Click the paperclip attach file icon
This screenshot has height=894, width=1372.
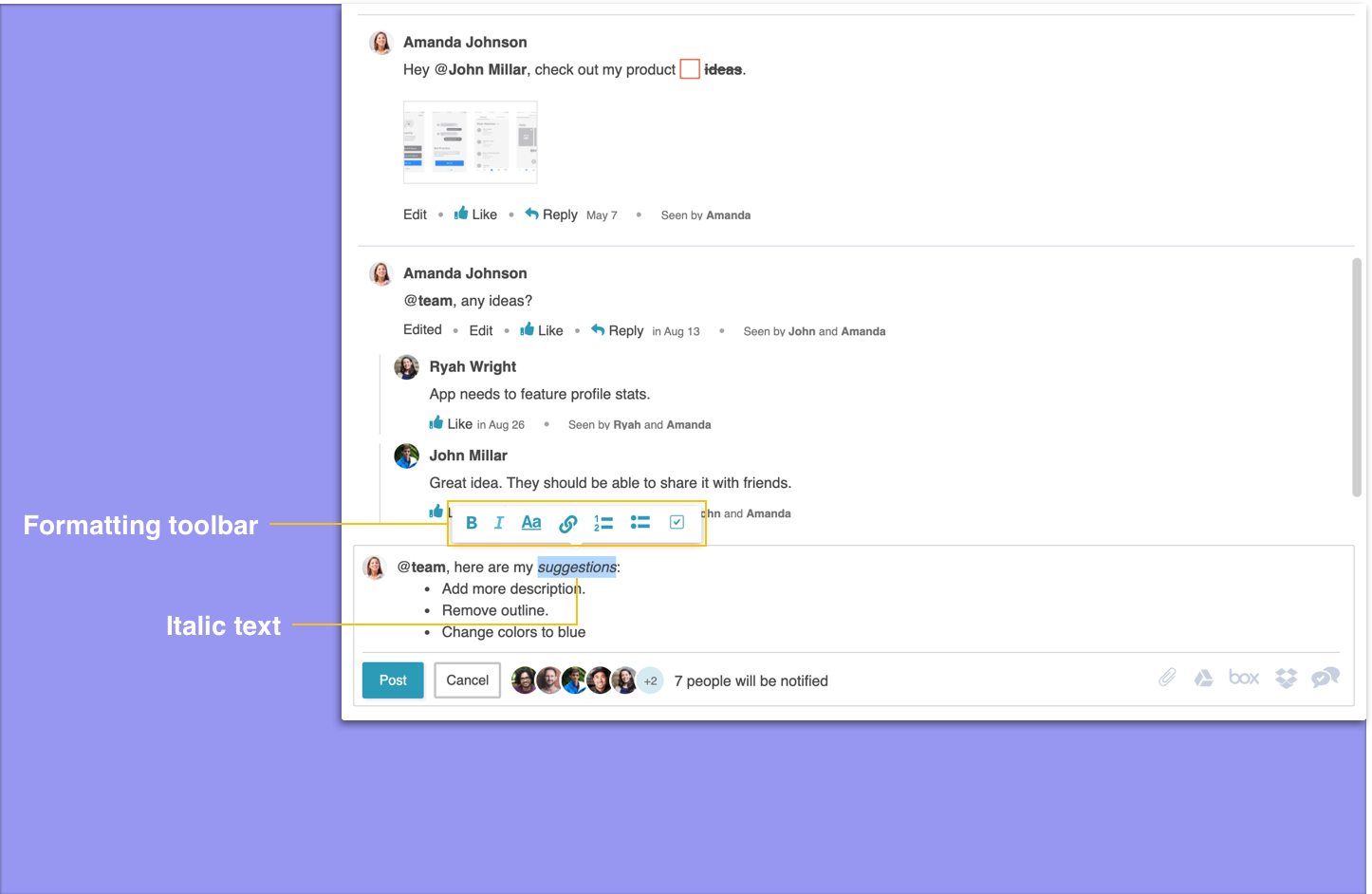click(x=1167, y=677)
